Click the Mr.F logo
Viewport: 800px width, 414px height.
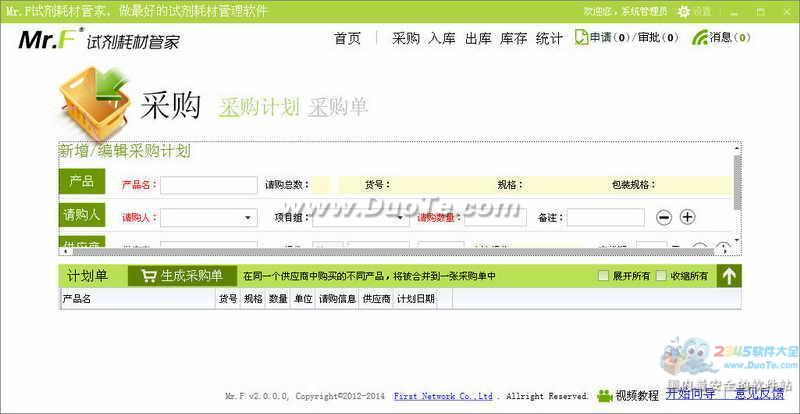pyautogui.click(x=49, y=39)
